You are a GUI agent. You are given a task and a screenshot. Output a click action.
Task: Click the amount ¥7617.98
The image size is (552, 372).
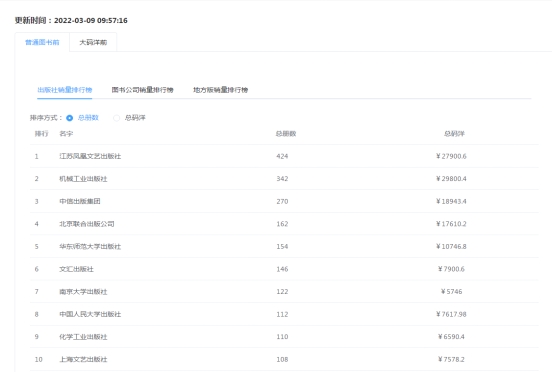(x=451, y=314)
